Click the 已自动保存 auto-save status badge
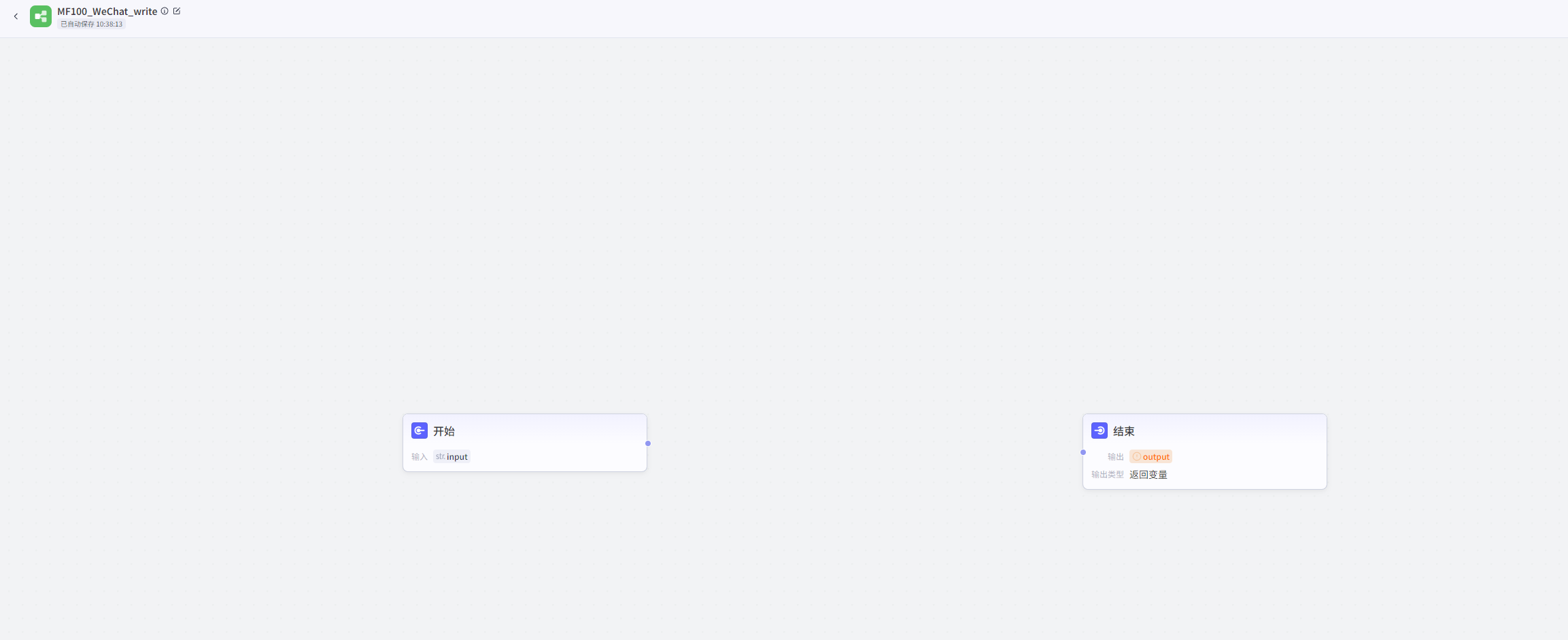Viewport: 1568px width, 640px height. (x=92, y=24)
